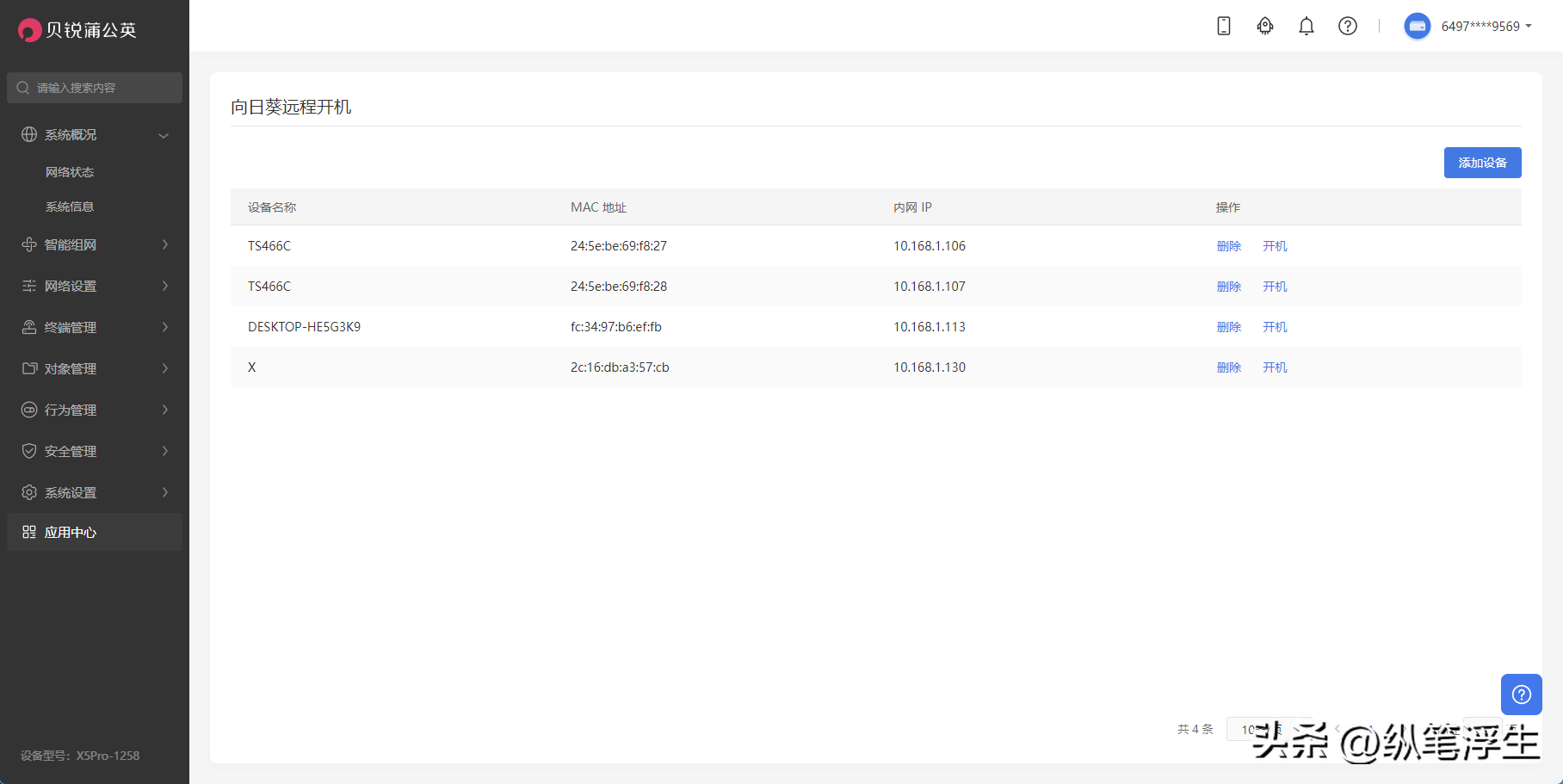The image size is (1563, 784).
Task: Open 对象管理 menu
Action: coord(95,368)
